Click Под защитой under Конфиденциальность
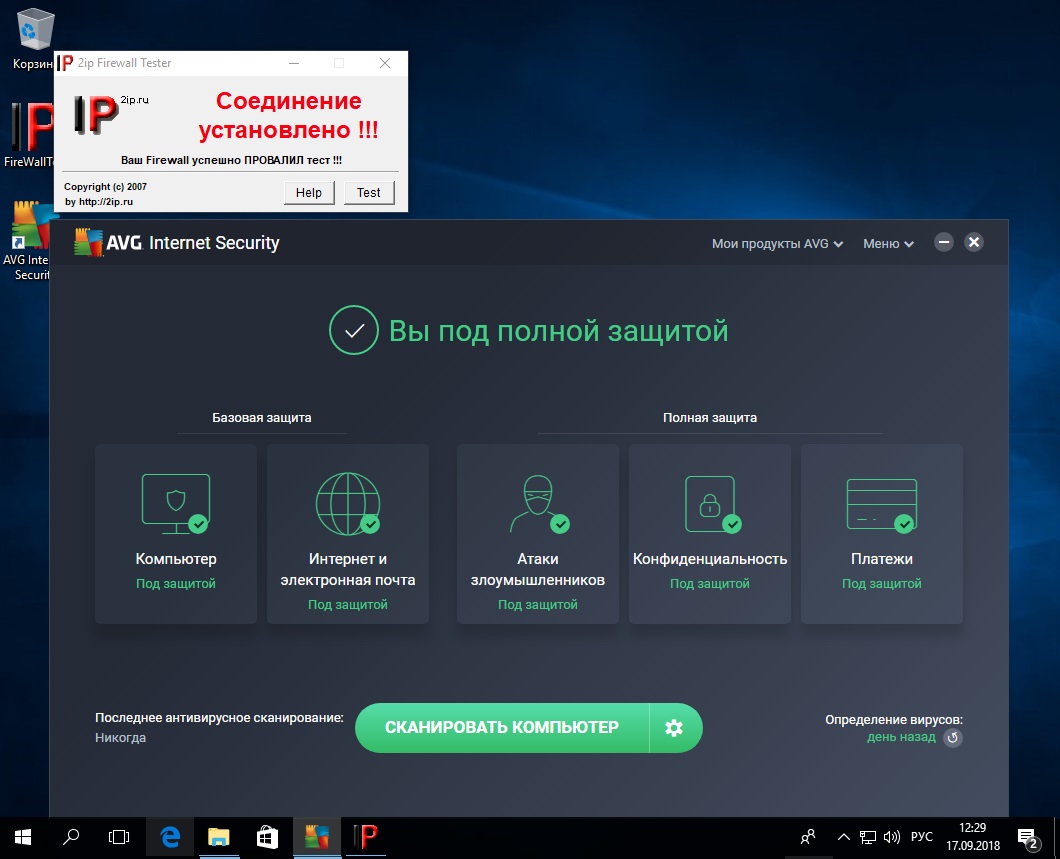Screen dimensions: 1060x859 pyautogui.click(x=710, y=583)
